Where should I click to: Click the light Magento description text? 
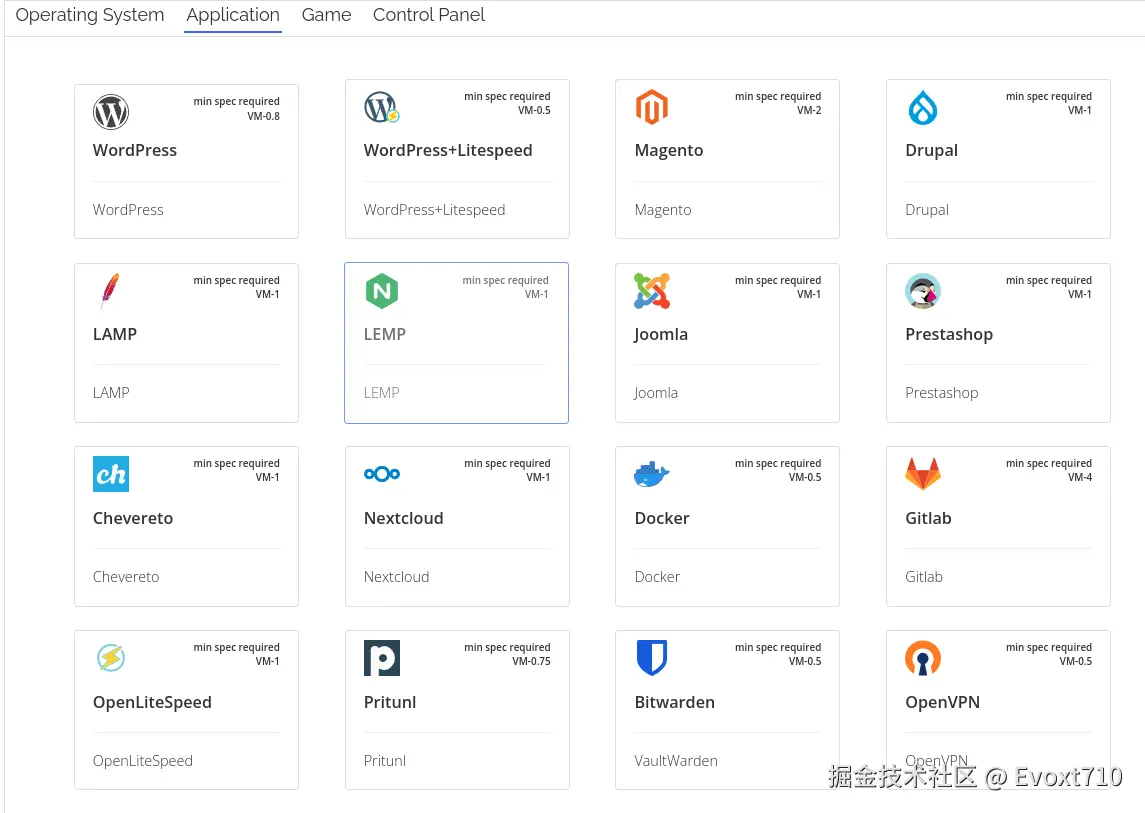[x=663, y=210]
